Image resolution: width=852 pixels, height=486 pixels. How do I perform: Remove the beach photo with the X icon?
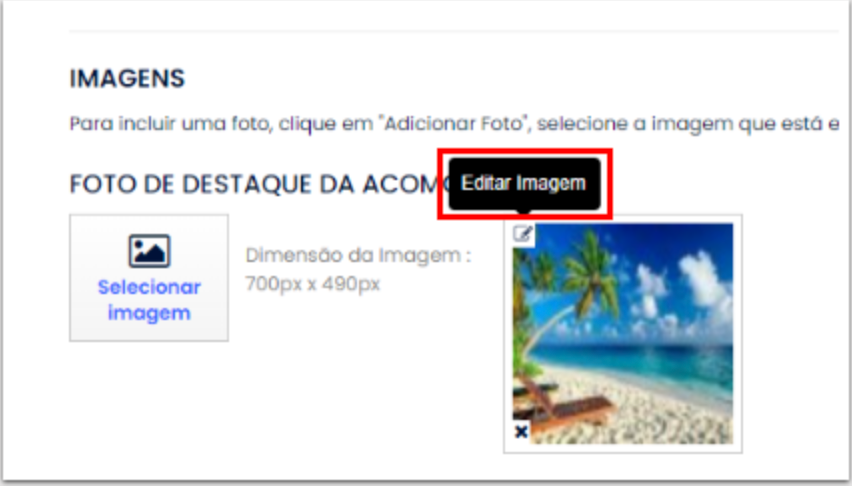[521, 432]
